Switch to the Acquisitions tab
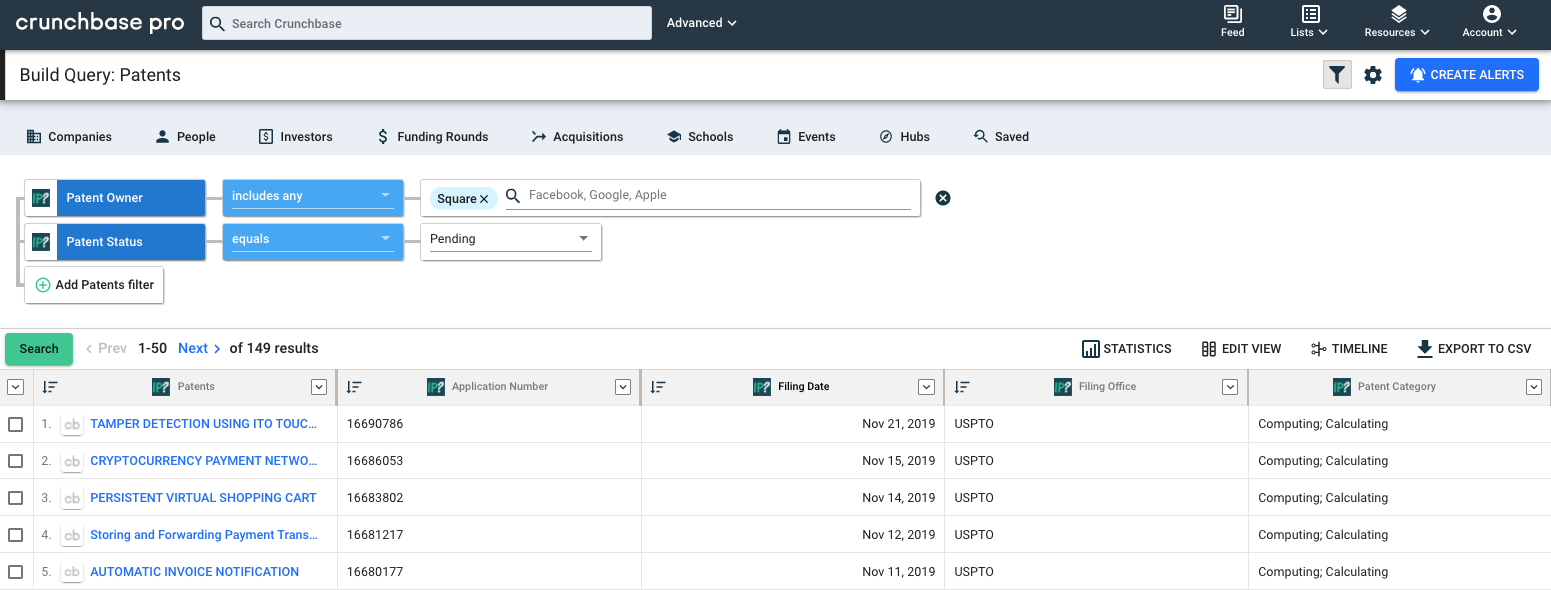The image size is (1551, 590). [x=577, y=137]
